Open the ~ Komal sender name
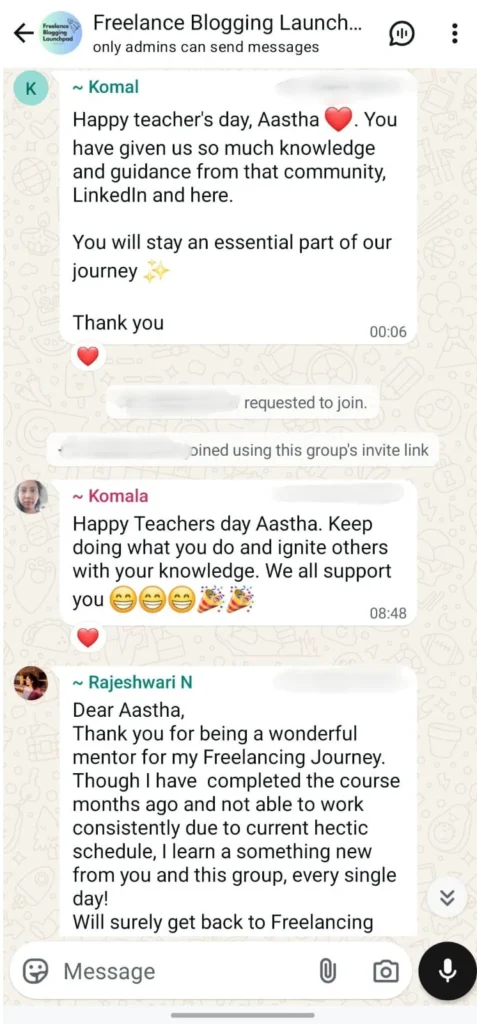Viewport: 477px width, 1024px height. [105, 87]
